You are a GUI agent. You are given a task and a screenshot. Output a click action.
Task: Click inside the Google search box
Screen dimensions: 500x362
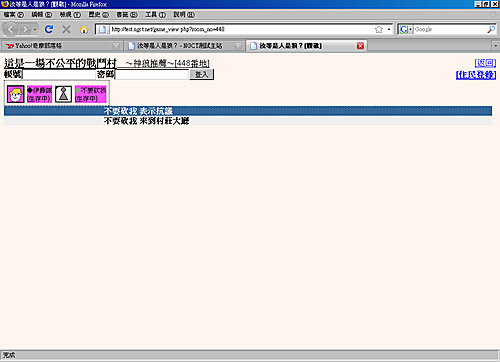click(x=450, y=29)
